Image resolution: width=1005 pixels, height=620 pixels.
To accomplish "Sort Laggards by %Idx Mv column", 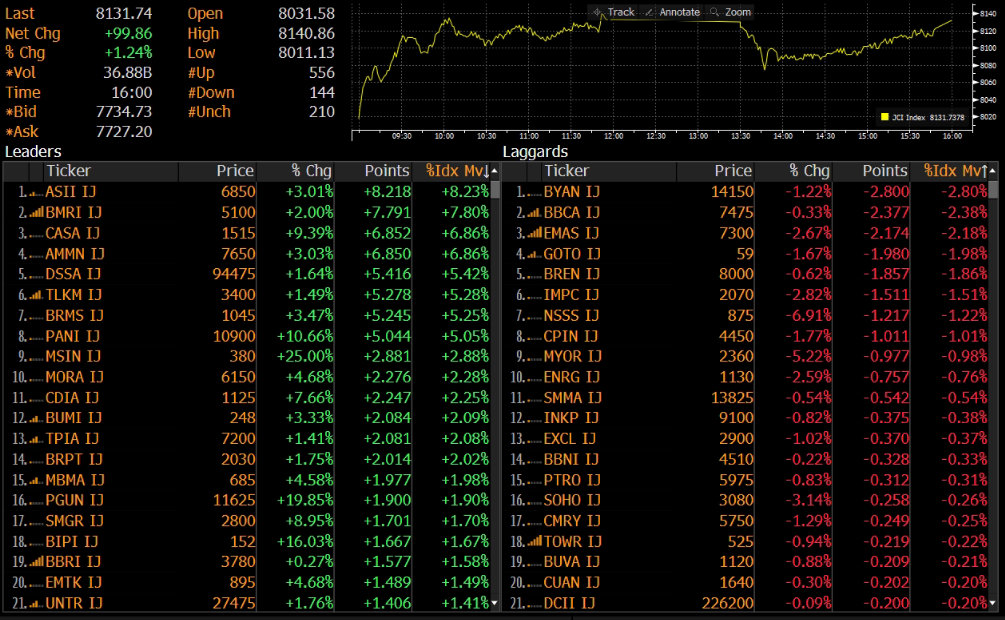I will (954, 171).
